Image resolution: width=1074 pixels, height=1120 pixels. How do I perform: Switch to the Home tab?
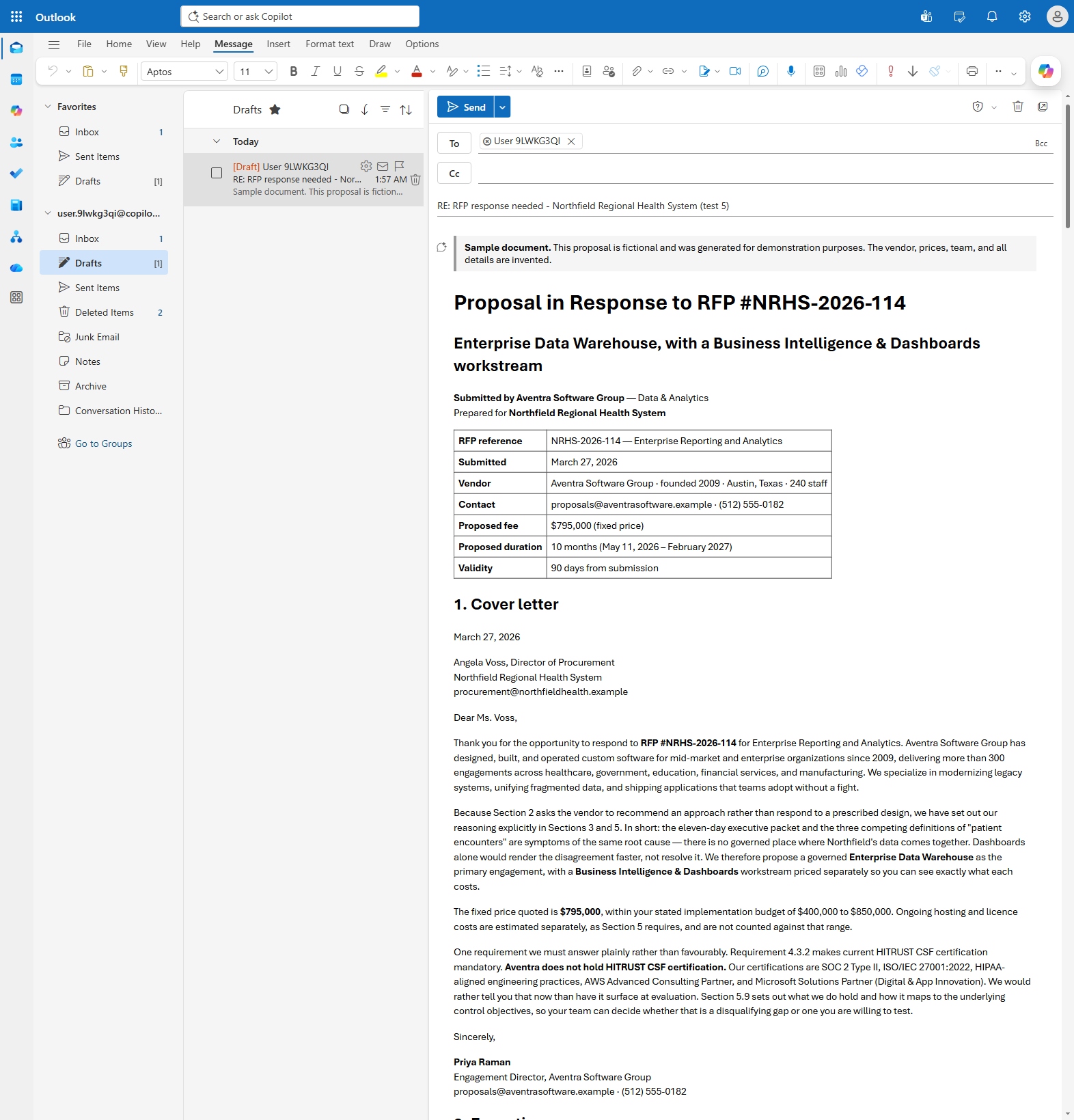[x=119, y=44]
